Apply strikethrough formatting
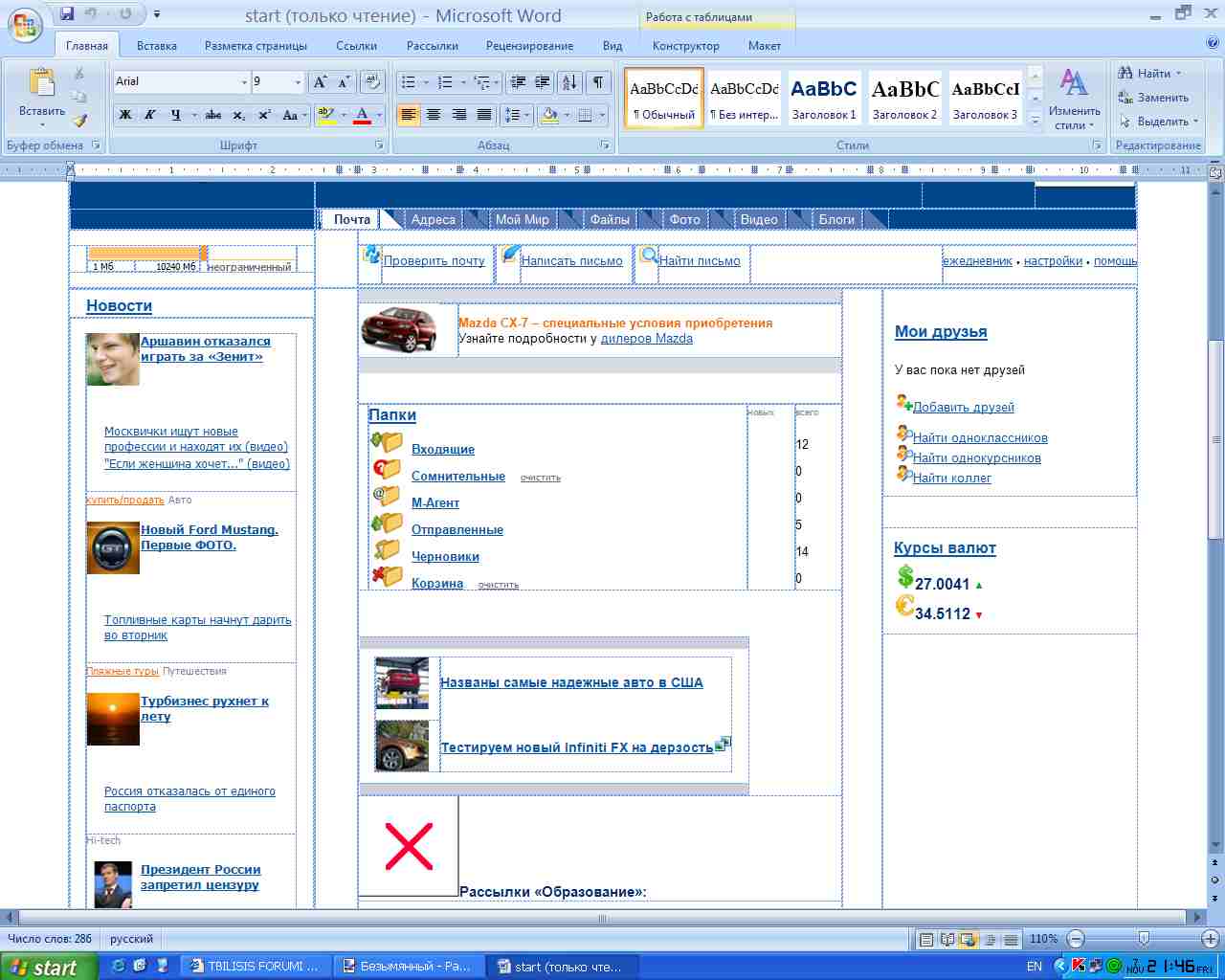Screen dimensions: 1225x980 coord(213,115)
